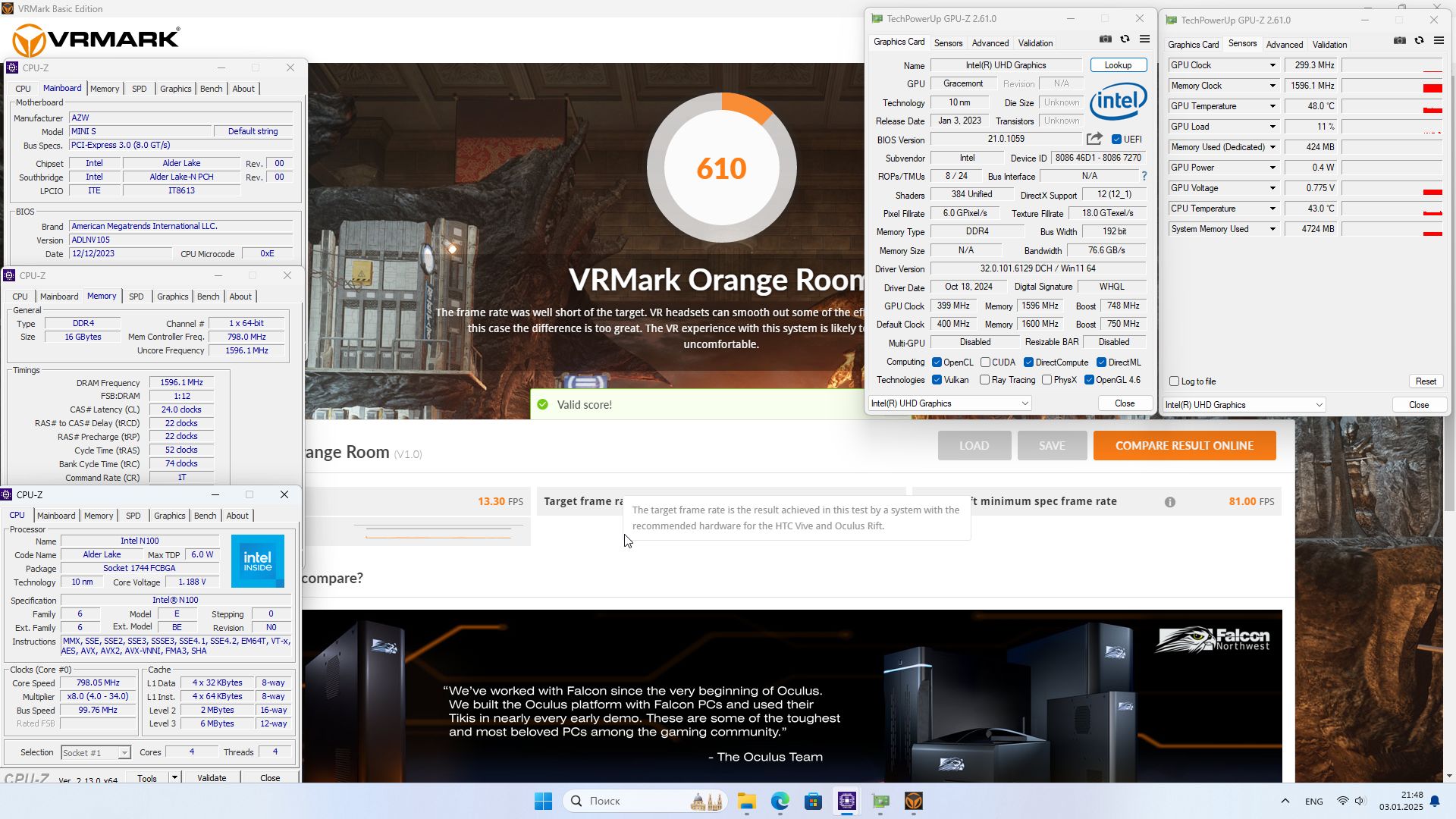This screenshot has width=1456, height=819.
Task: Click Windows taskbar search field
Action: pyautogui.click(x=645, y=801)
